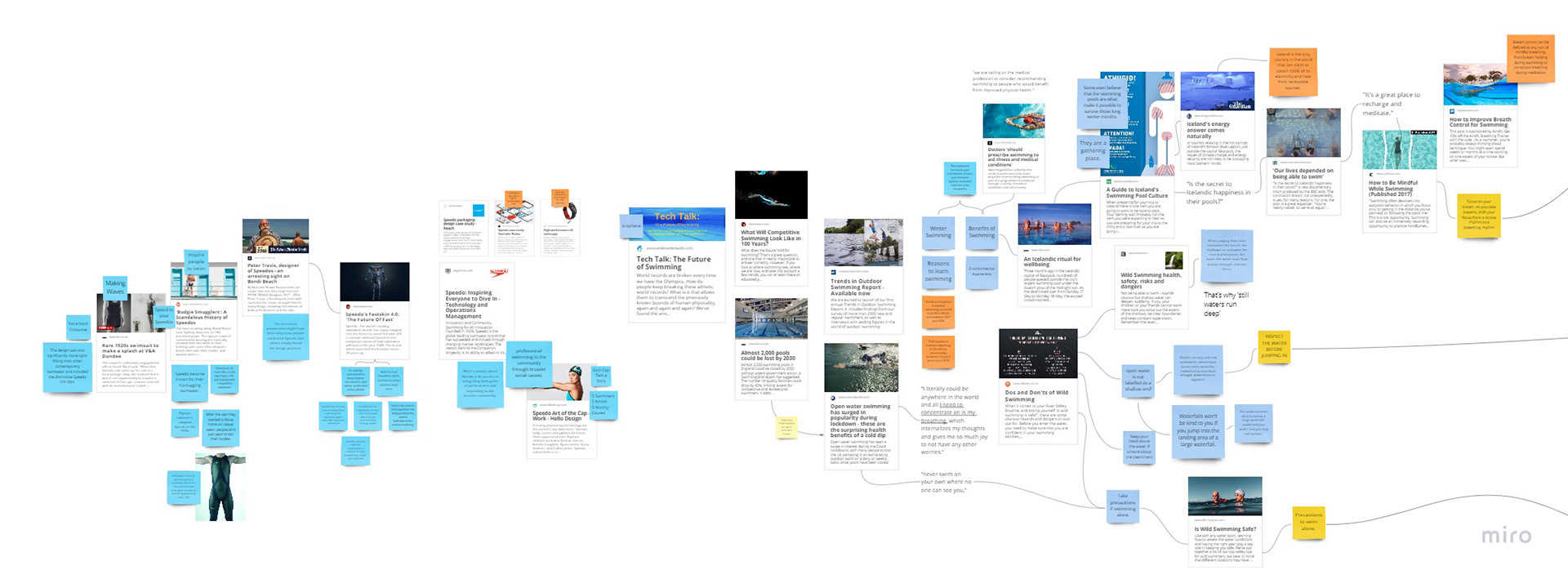Select the 'They are a gathering place' sticky note
1568x579 pixels.
[1092, 150]
